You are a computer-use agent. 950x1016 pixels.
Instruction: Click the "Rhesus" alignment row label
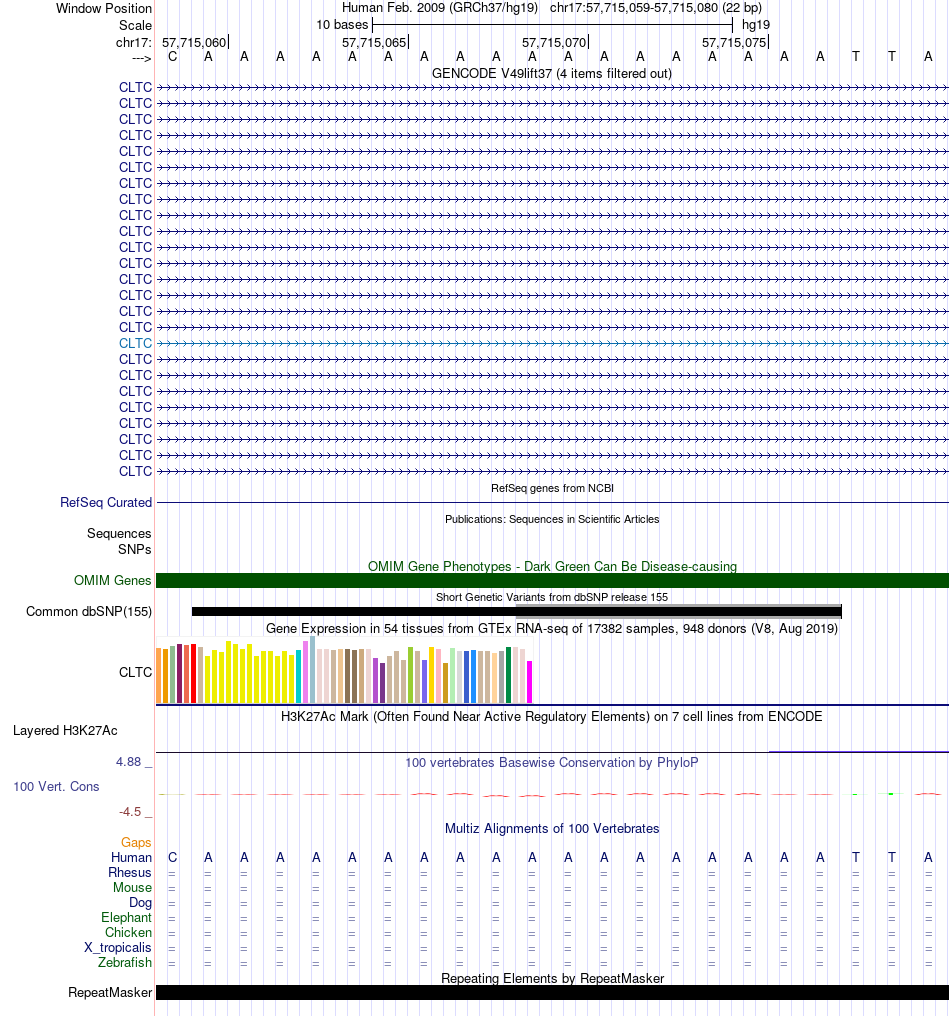[130, 873]
